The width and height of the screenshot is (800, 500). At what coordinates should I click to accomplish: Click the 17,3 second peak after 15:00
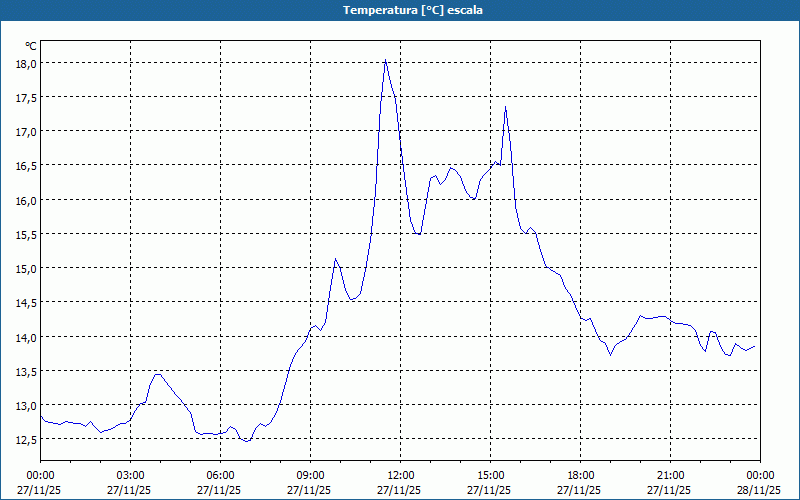coord(505,107)
